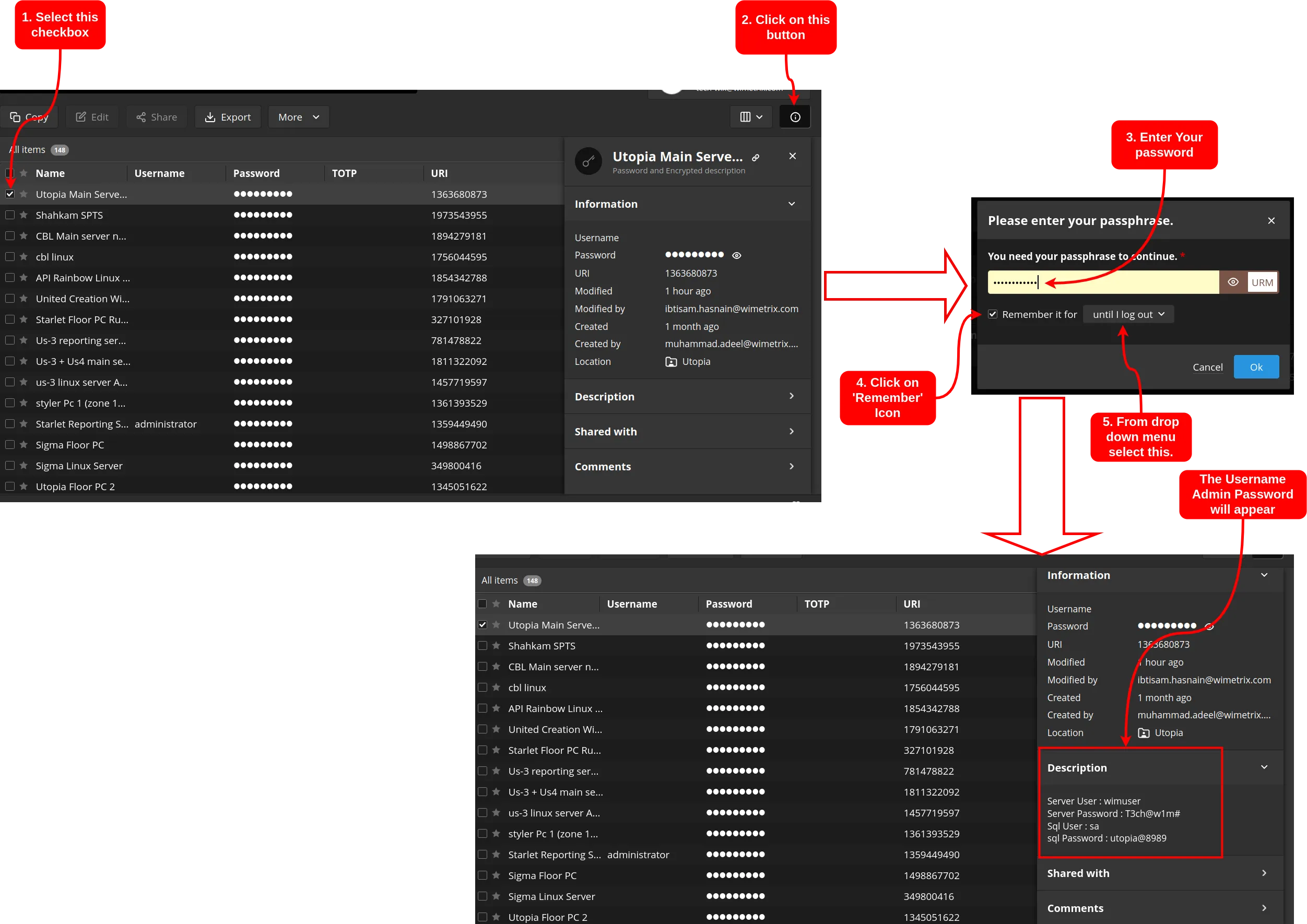Open the columns view selector icon
Viewport: 1307px width, 924px height.
pyautogui.click(x=750, y=117)
